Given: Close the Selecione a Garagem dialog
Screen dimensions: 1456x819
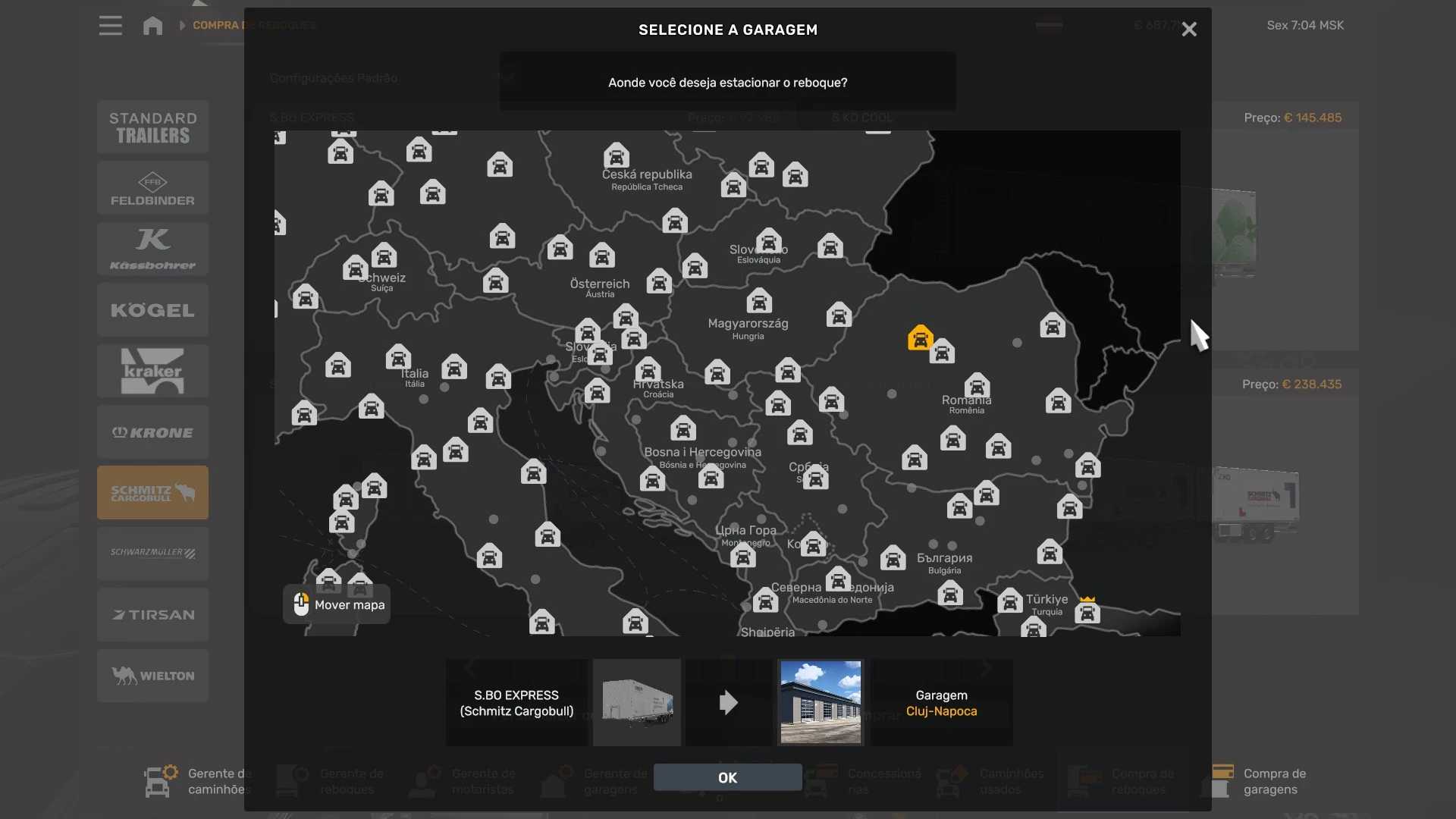Looking at the screenshot, I should point(1188,30).
